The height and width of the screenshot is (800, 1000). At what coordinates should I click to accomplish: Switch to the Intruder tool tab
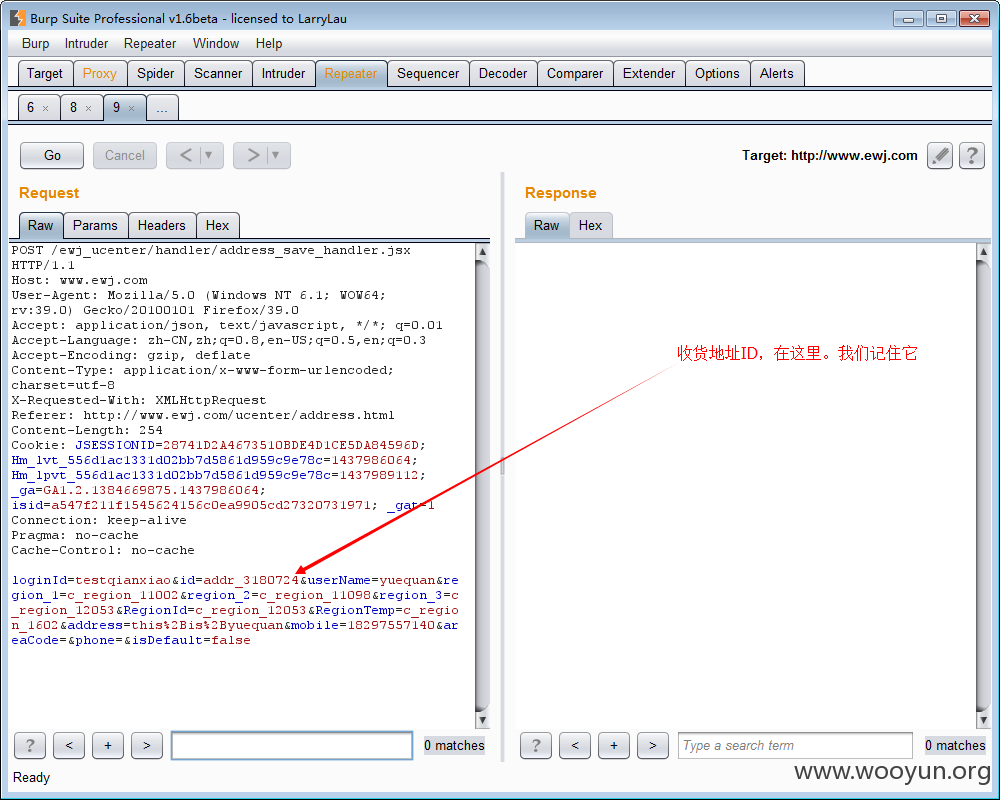(283, 73)
